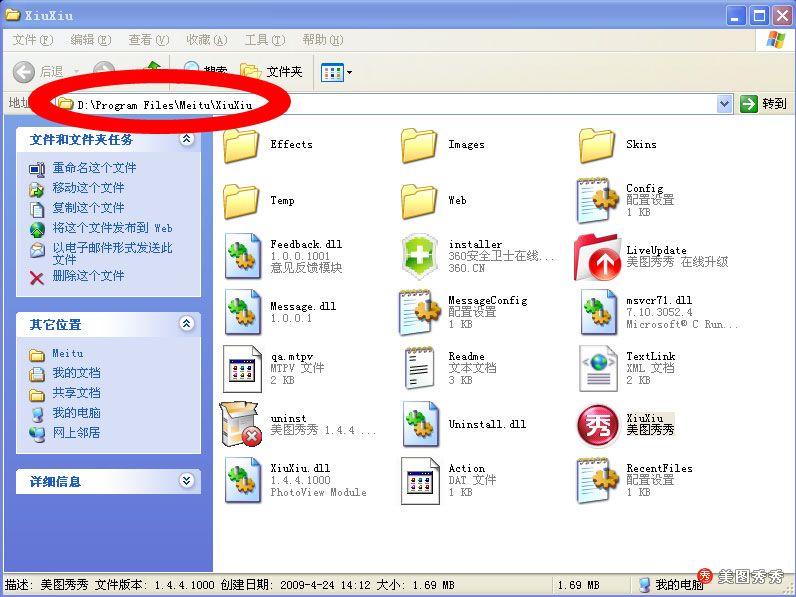The width and height of the screenshot is (796, 597).
Task: Select the Action DAT file icon
Action: coord(420,481)
